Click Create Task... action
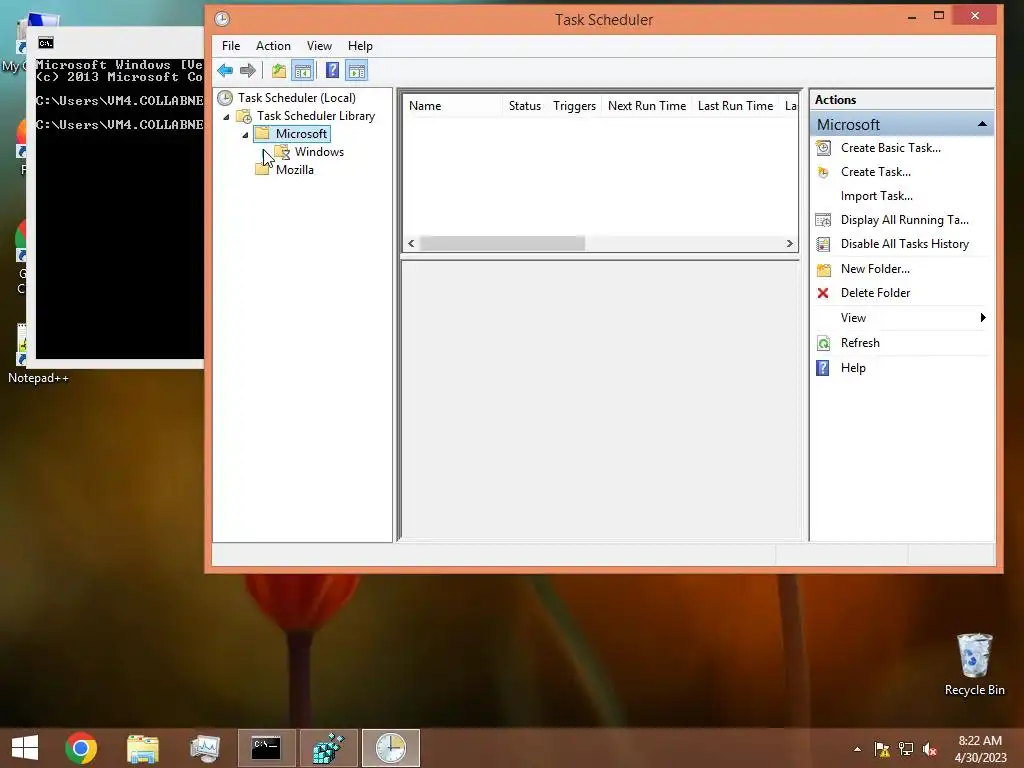Image resolution: width=1024 pixels, height=768 pixels. pos(876,172)
